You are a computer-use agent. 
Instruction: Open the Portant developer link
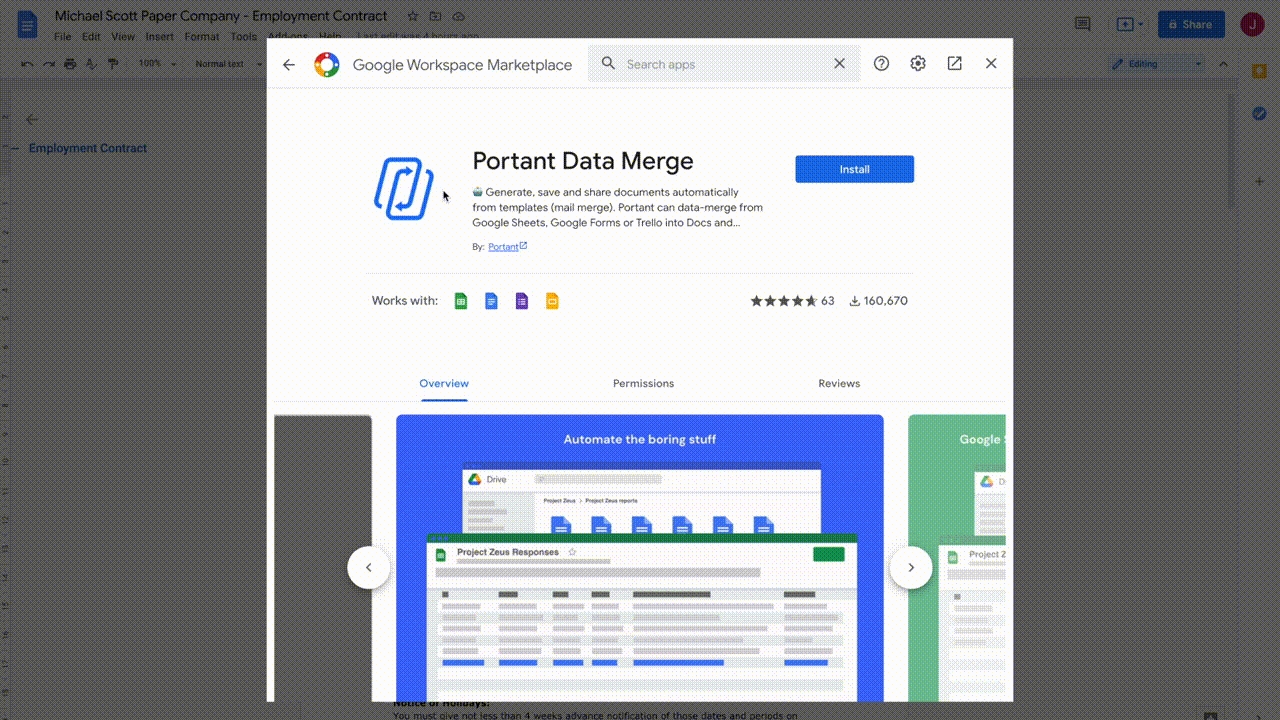click(504, 247)
